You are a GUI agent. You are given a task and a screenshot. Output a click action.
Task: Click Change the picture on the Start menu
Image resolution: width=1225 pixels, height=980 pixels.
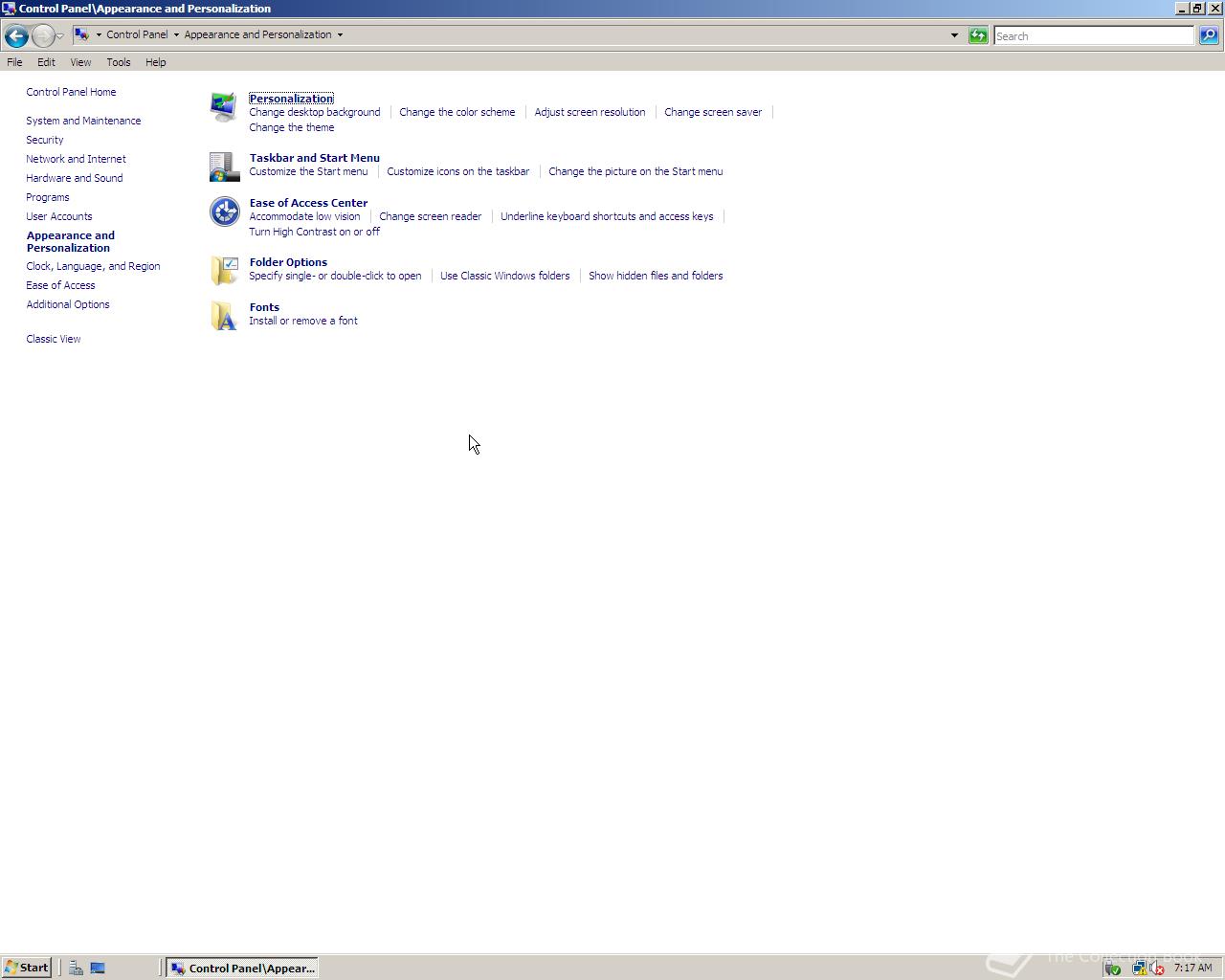(635, 171)
